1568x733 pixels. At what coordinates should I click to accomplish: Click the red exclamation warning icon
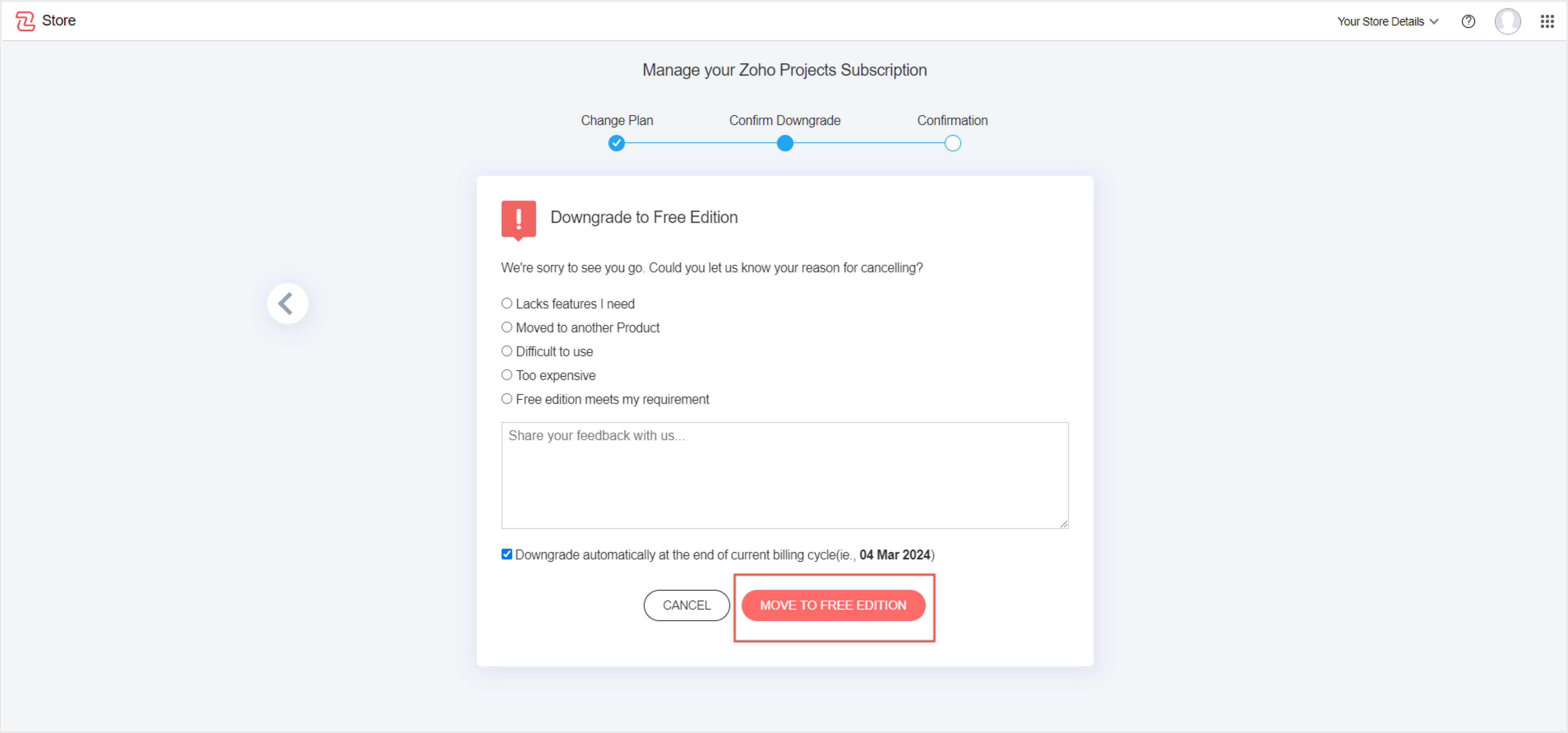click(518, 219)
